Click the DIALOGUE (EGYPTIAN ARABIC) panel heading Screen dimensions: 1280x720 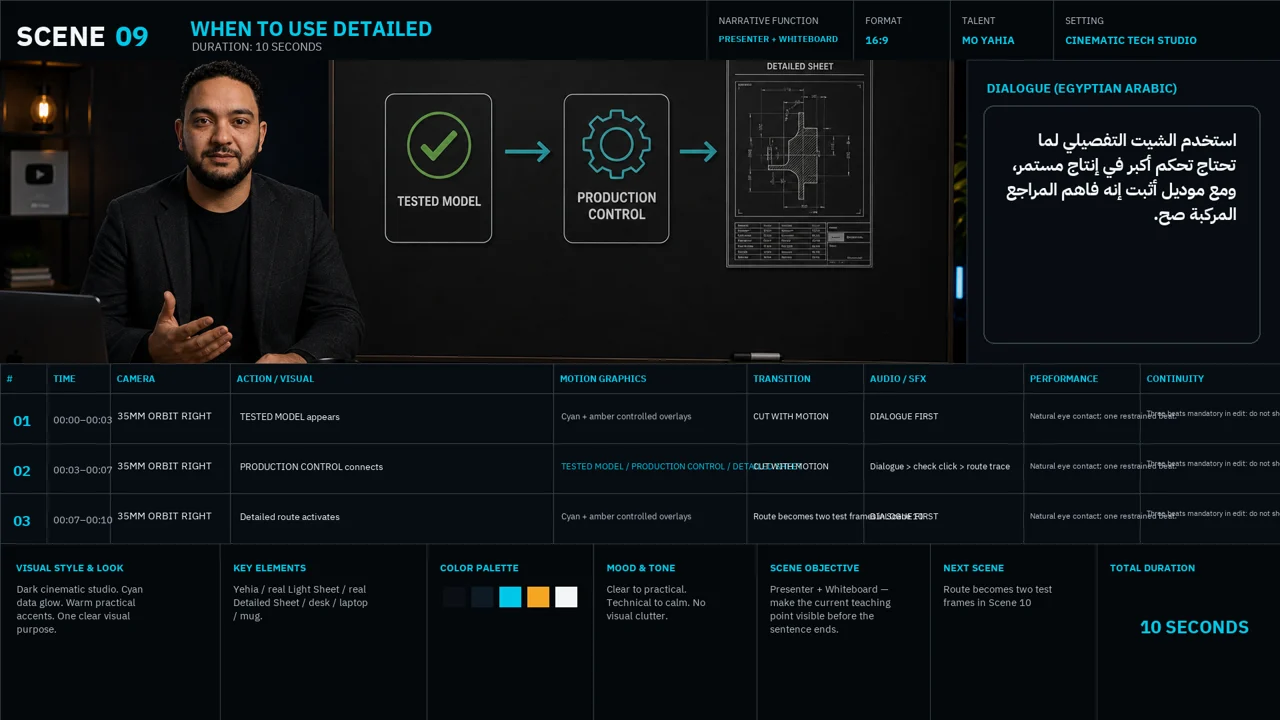pyautogui.click(x=1081, y=88)
